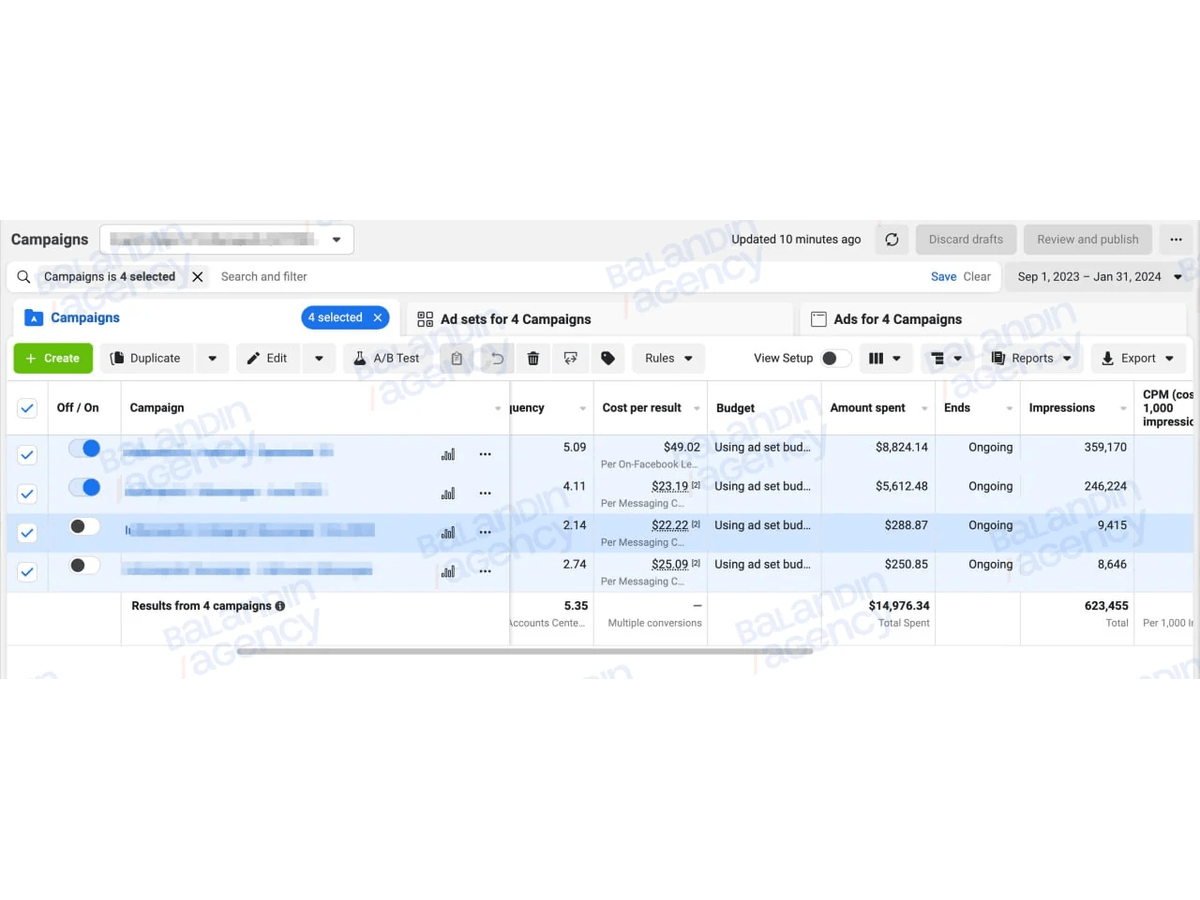This screenshot has height=900, width=1200.
Task: Open chart view for the $288.87 campaign
Action: [x=448, y=533]
